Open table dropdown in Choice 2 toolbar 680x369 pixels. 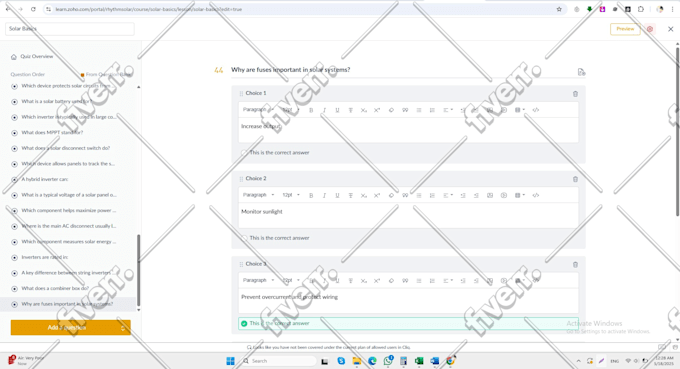tap(520, 196)
